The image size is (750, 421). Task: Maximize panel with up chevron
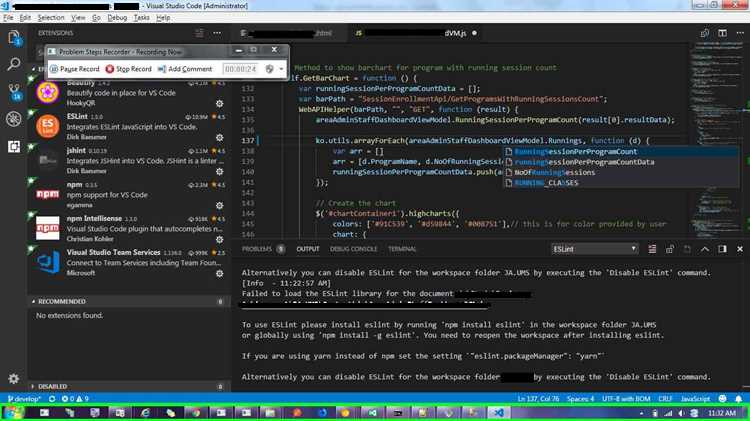[x=705, y=249]
